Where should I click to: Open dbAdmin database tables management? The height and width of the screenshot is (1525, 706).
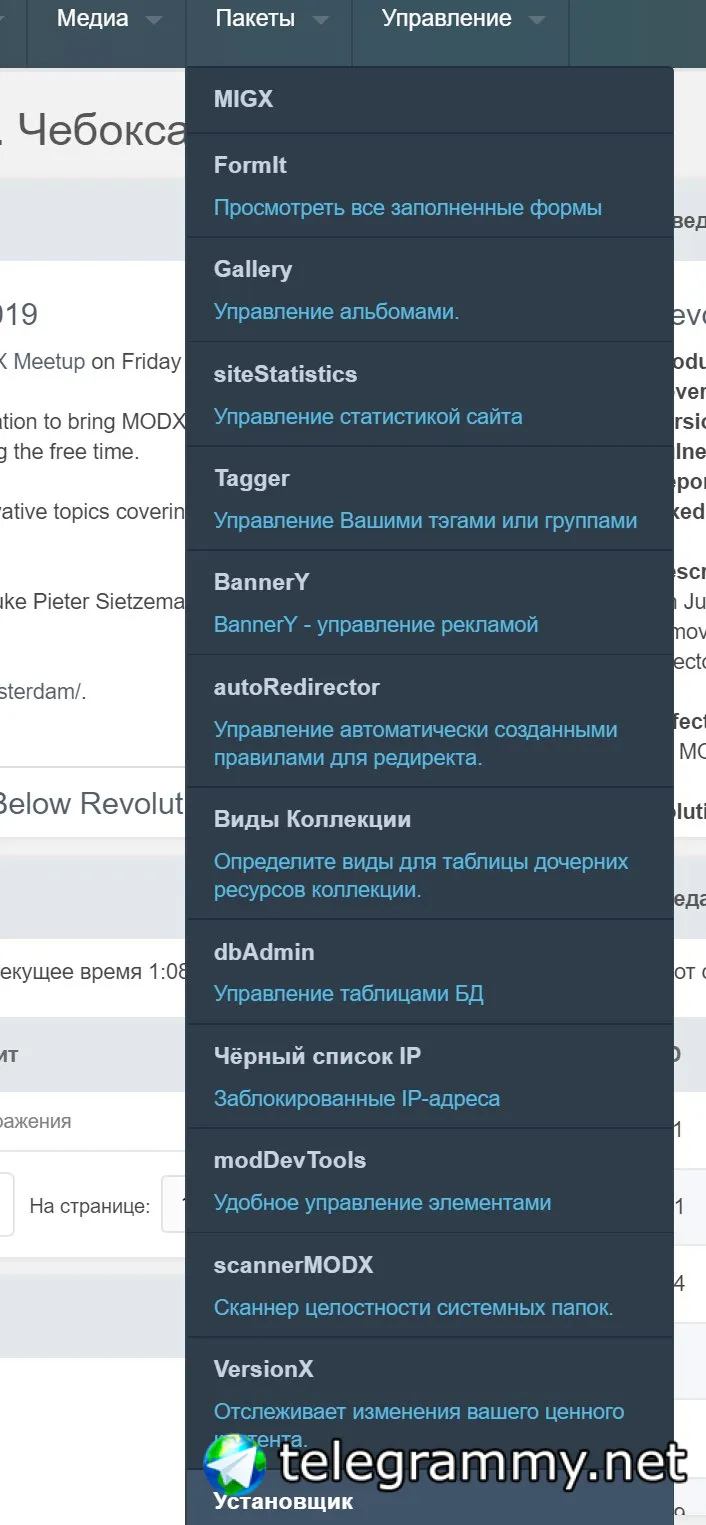(x=429, y=972)
